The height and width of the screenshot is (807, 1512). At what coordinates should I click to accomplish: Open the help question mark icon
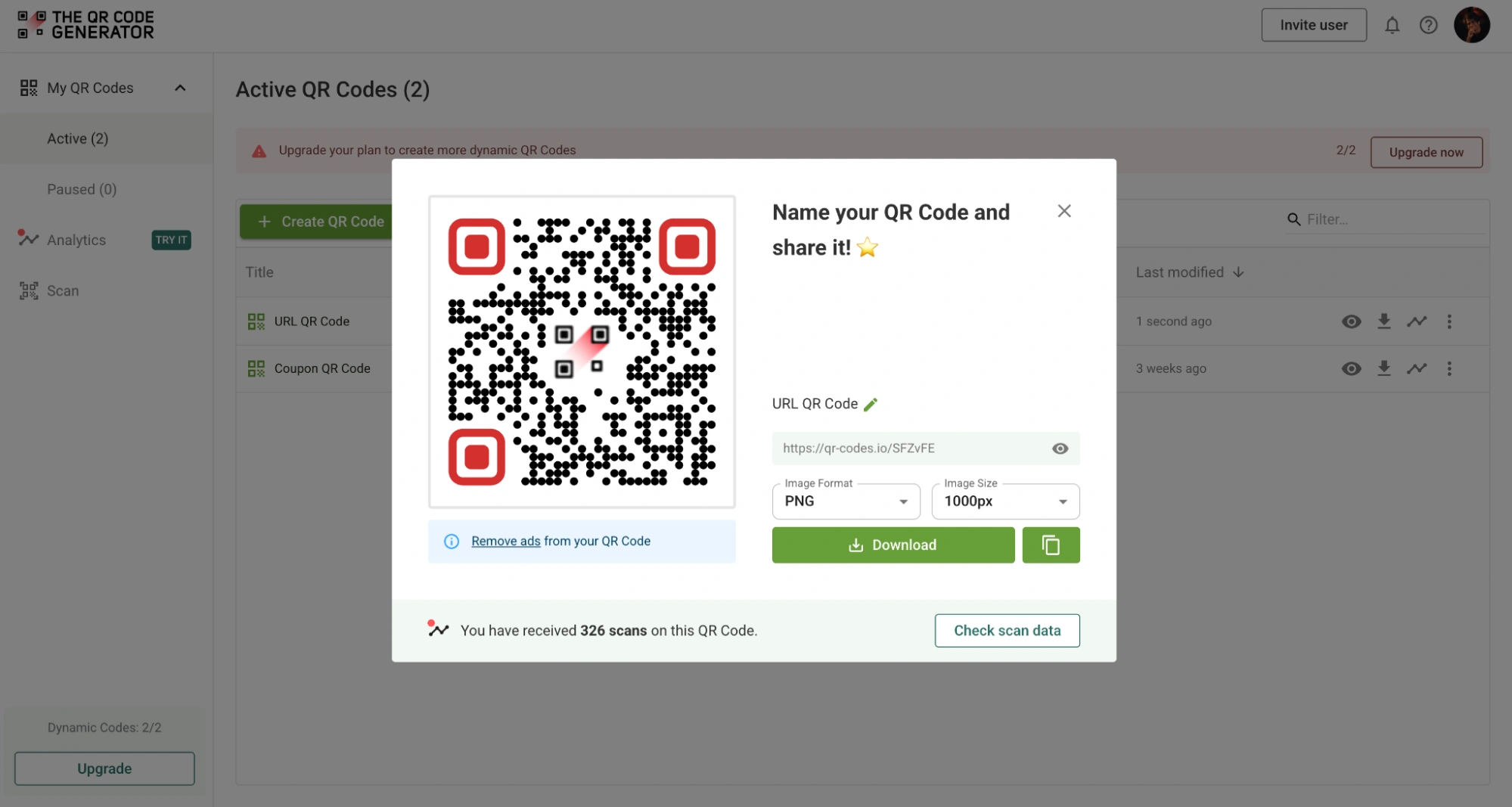pyautogui.click(x=1428, y=26)
